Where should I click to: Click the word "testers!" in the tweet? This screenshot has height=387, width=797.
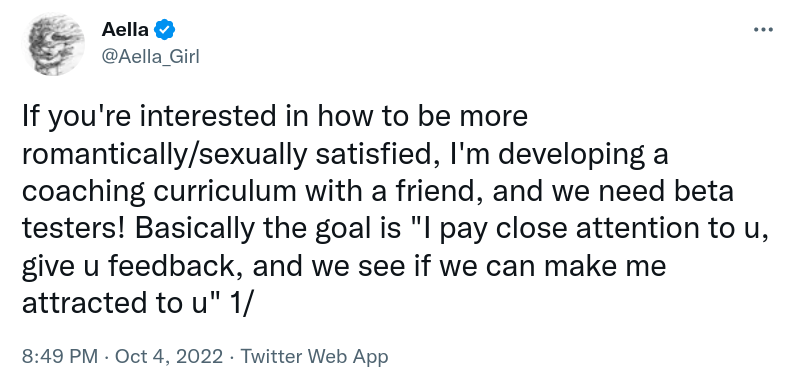(73, 229)
